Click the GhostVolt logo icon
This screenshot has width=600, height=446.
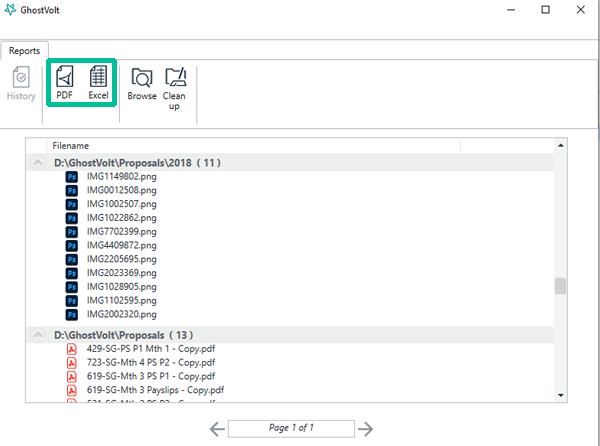pyautogui.click(x=10, y=10)
